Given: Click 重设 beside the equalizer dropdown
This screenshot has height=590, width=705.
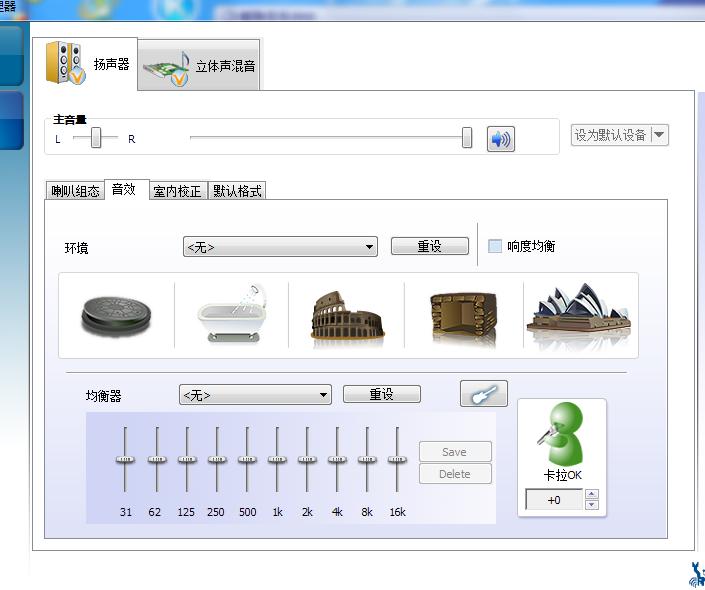Looking at the screenshot, I should (381, 394).
